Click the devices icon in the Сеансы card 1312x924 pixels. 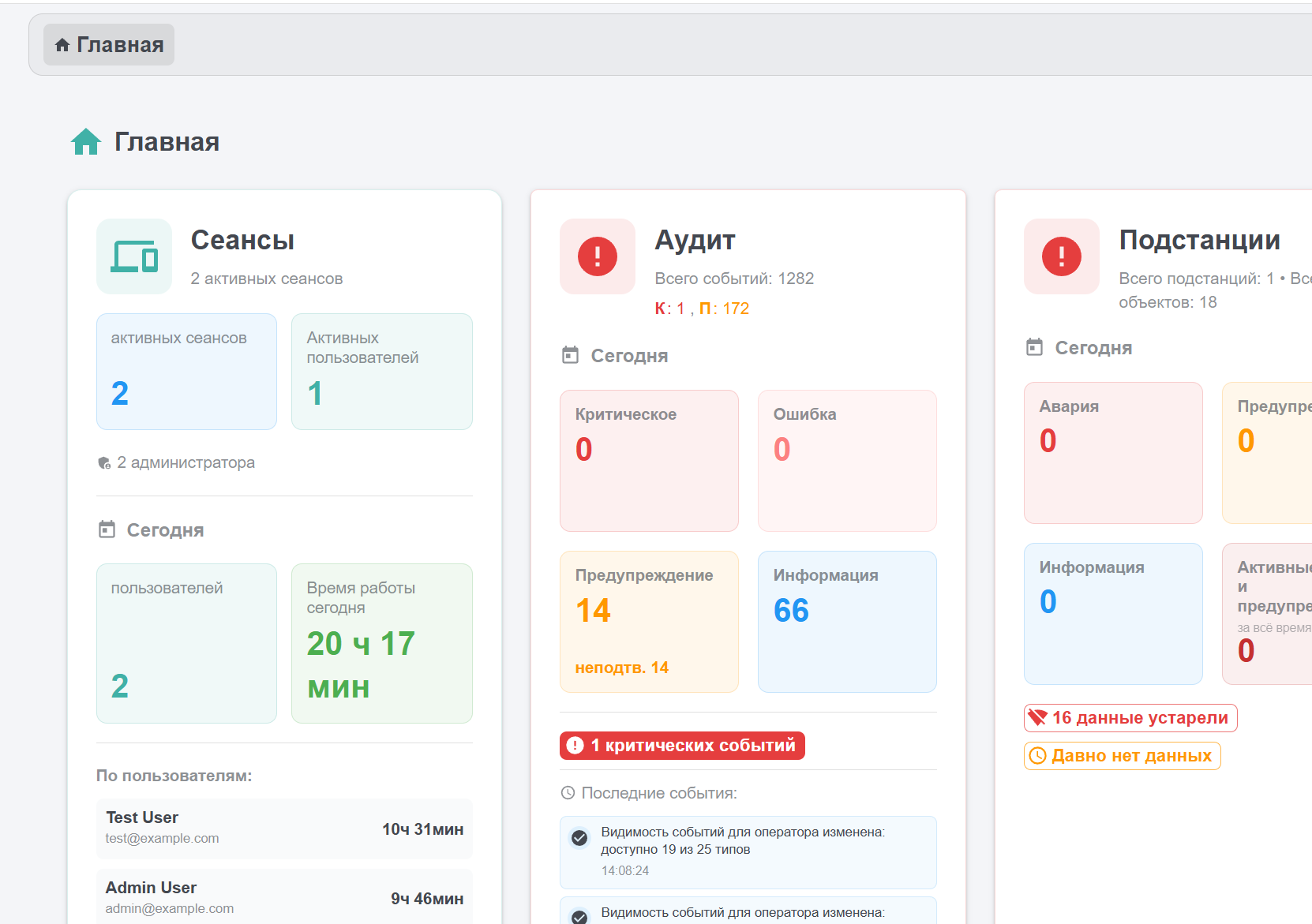[134, 256]
